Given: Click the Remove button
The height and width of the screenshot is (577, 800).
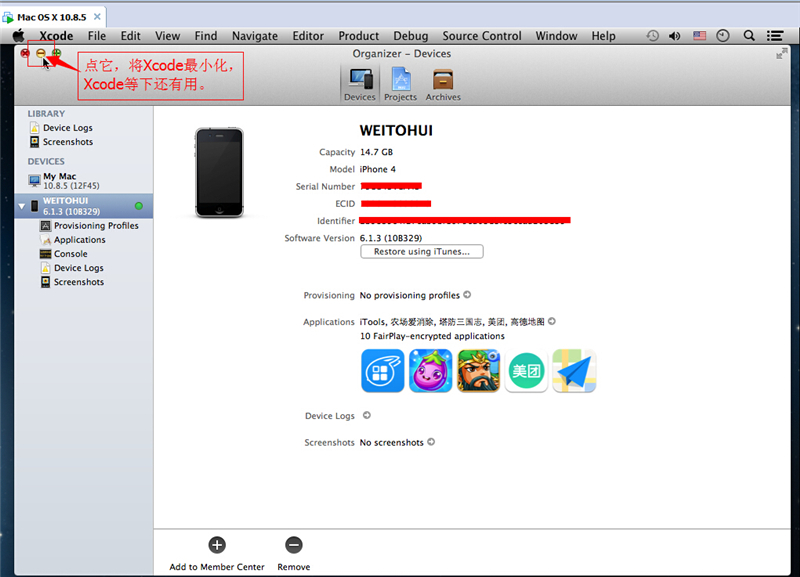Looking at the screenshot, I should tap(294, 554).
